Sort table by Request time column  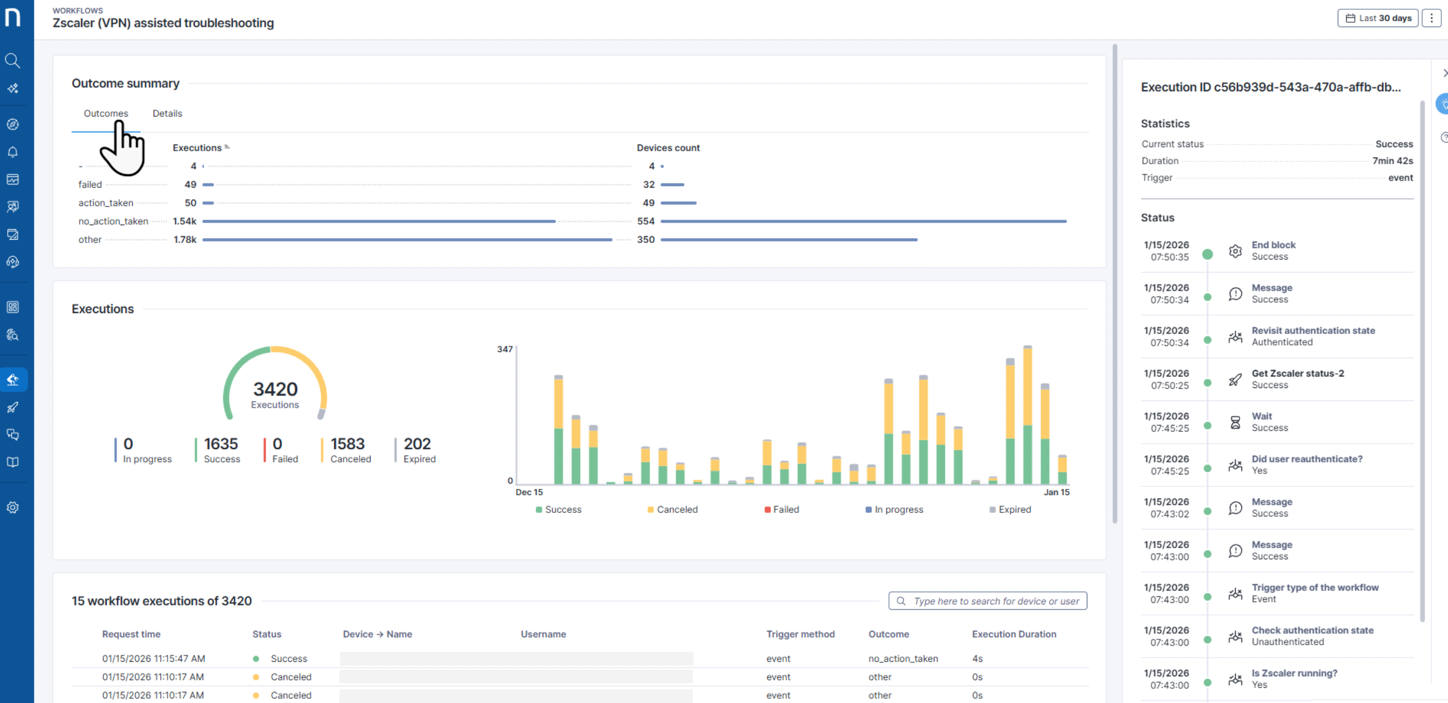[x=131, y=634]
